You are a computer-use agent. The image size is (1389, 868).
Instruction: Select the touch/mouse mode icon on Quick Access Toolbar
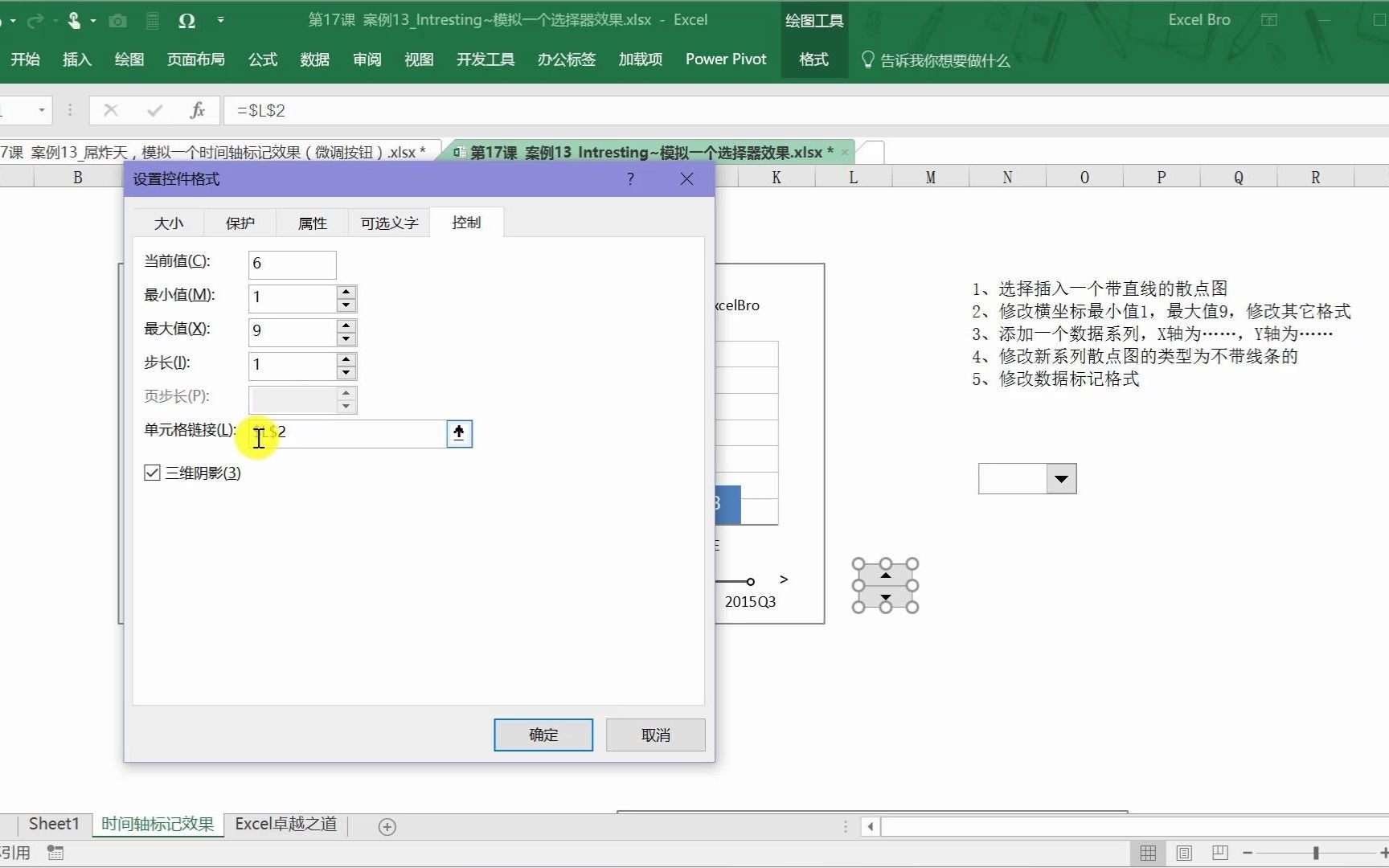coord(75,21)
